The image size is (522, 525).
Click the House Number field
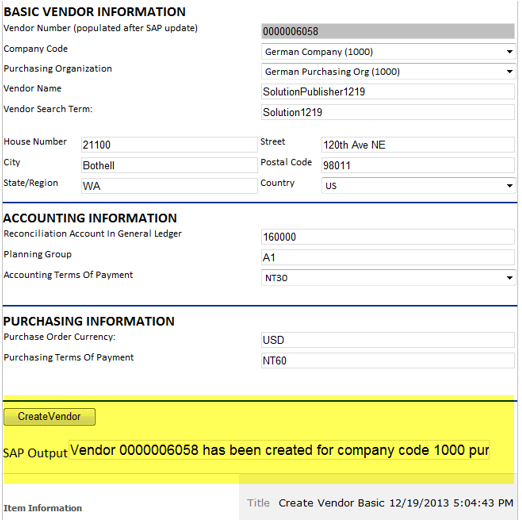click(169, 145)
